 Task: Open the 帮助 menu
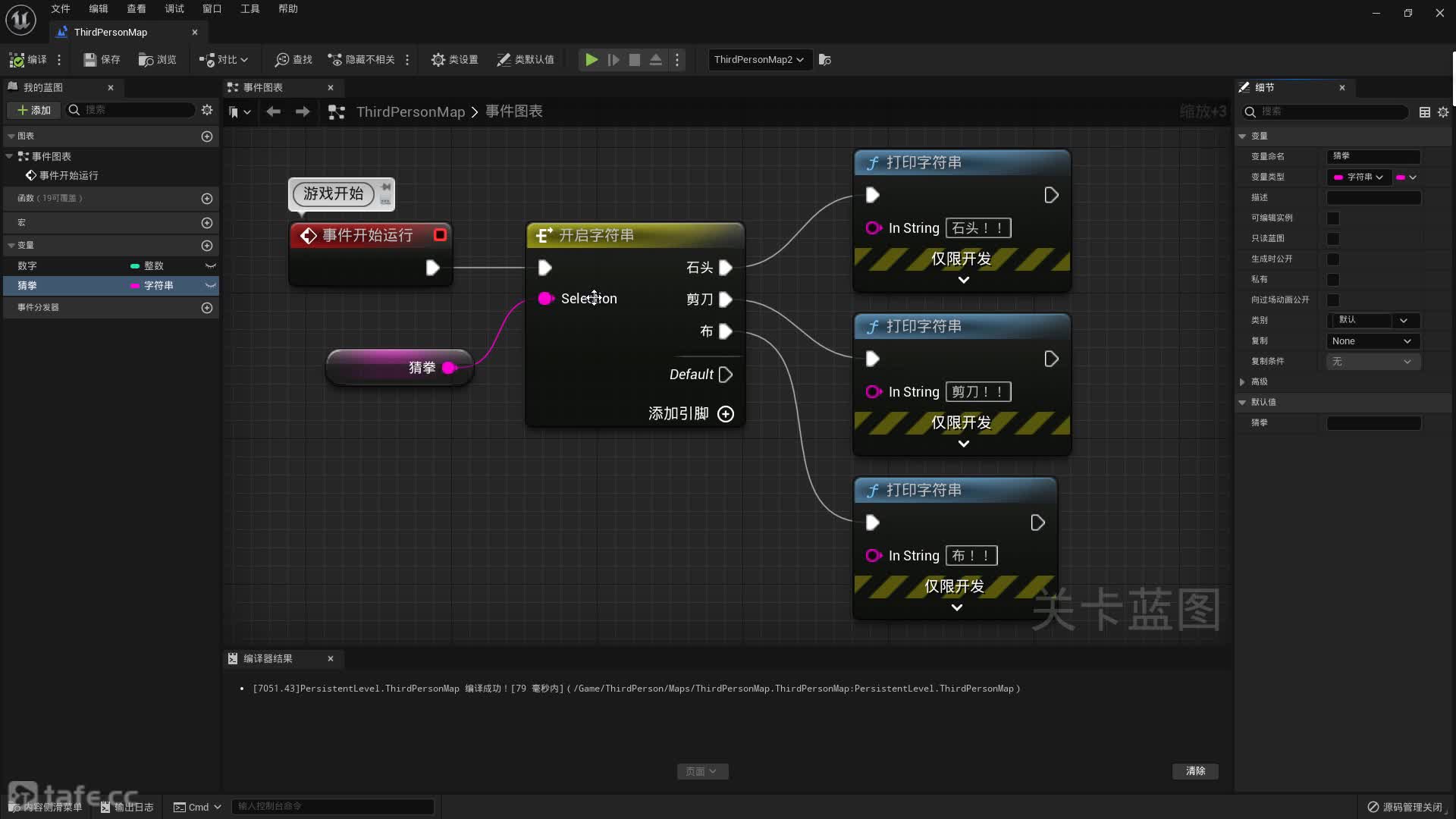coord(288,8)
